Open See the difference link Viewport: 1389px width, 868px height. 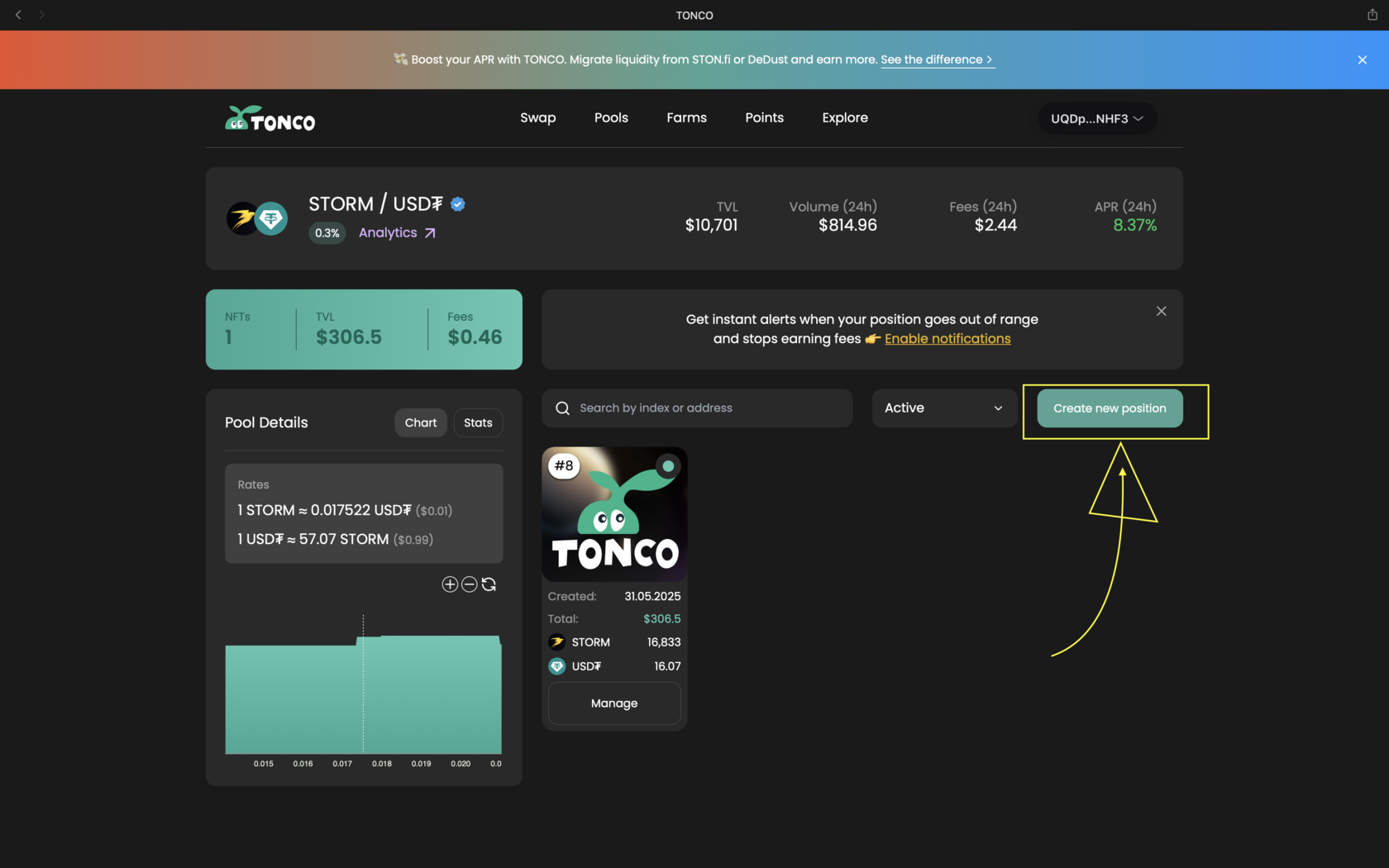937,60
